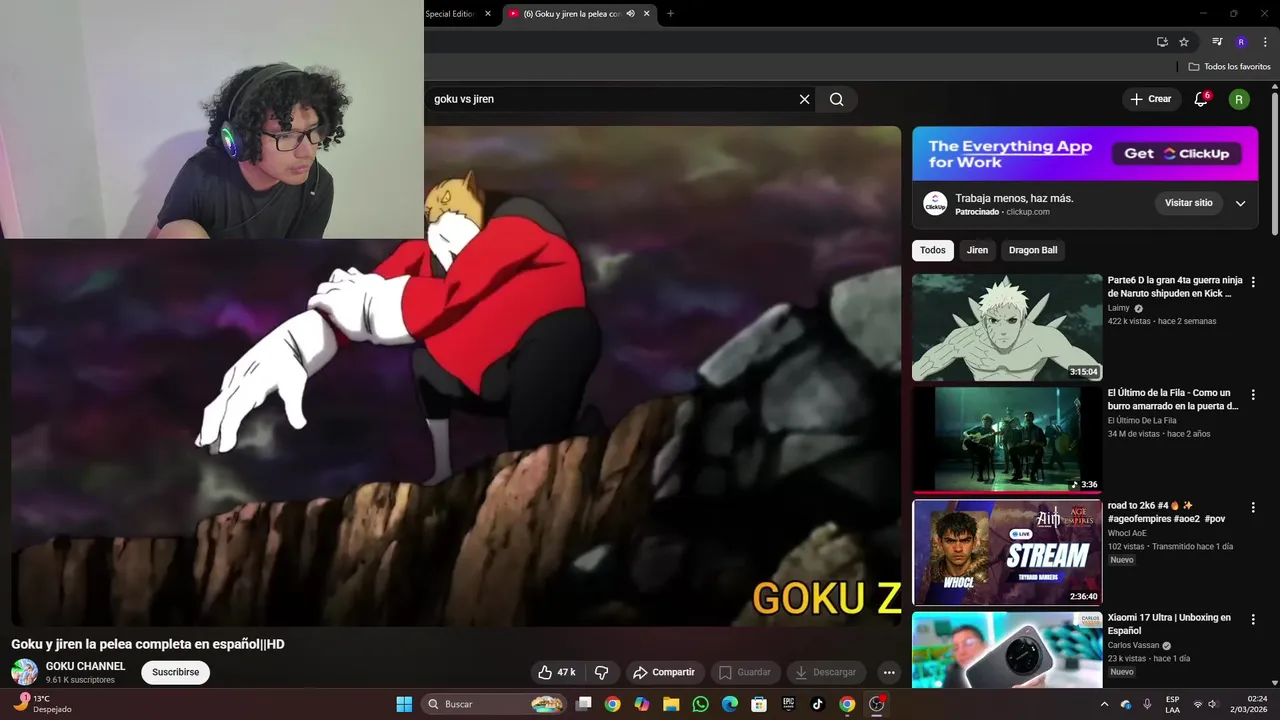Image resolution: width=1280 pixels, height=720 pixels.
Task: Open the Windows Start menu
Action: (404, 704)
